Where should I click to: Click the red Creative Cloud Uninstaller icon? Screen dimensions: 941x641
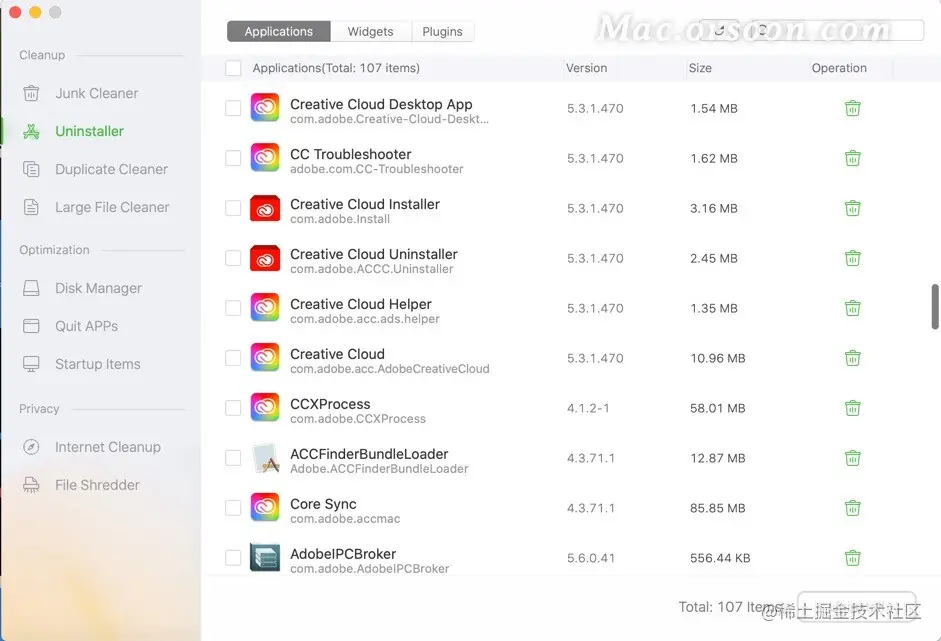click(x=265, y=258)
